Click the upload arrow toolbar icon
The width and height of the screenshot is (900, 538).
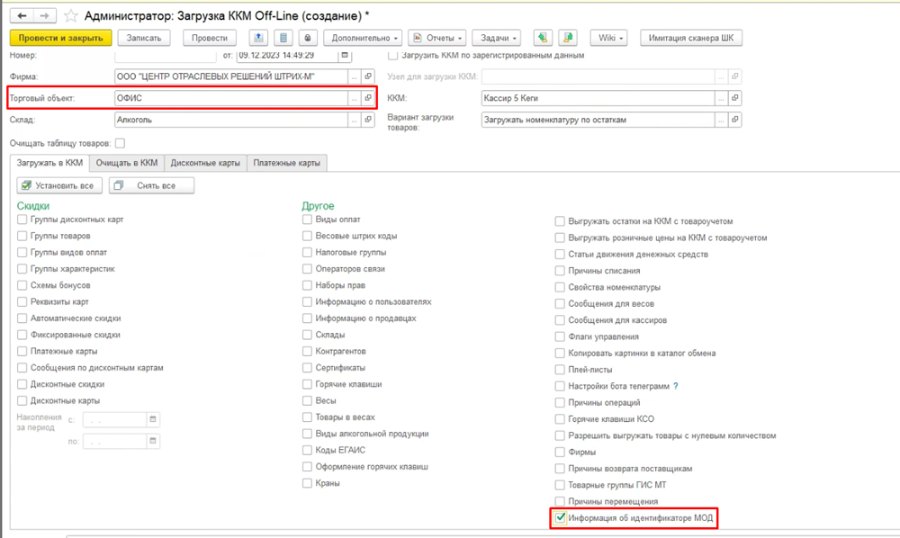(258, 38)
